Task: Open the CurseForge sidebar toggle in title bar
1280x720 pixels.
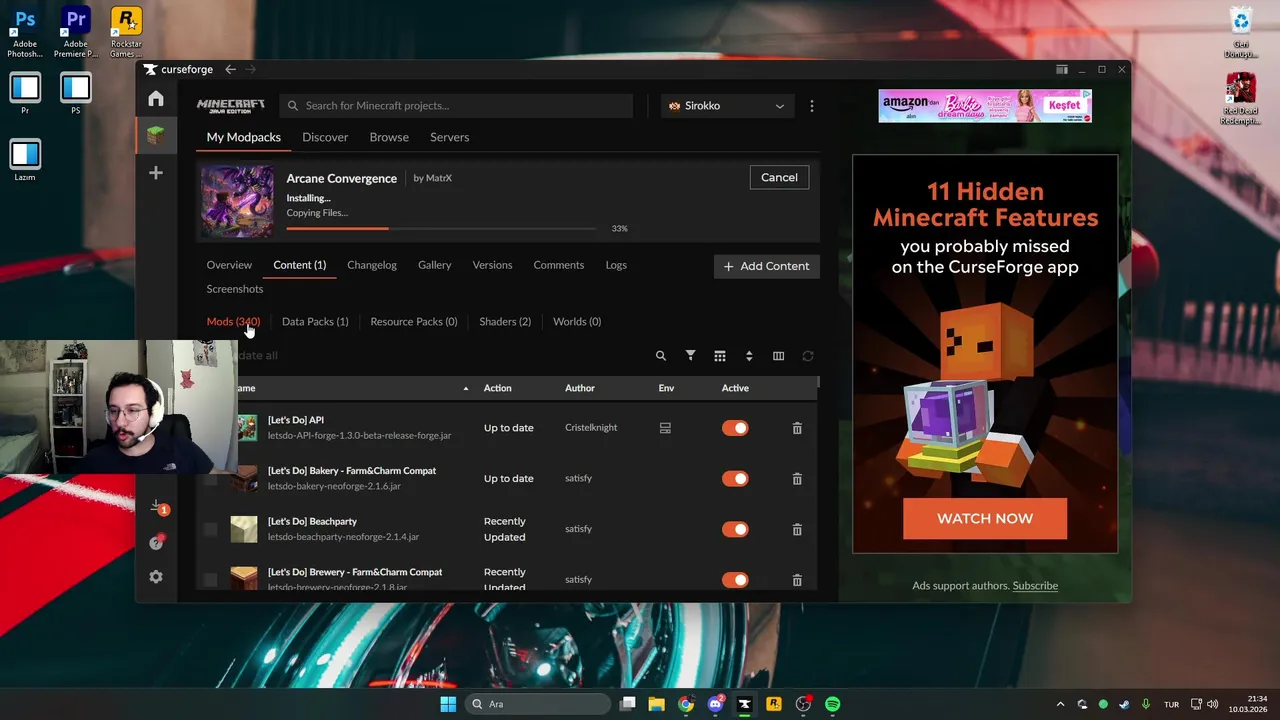Action: point(1062,70)
